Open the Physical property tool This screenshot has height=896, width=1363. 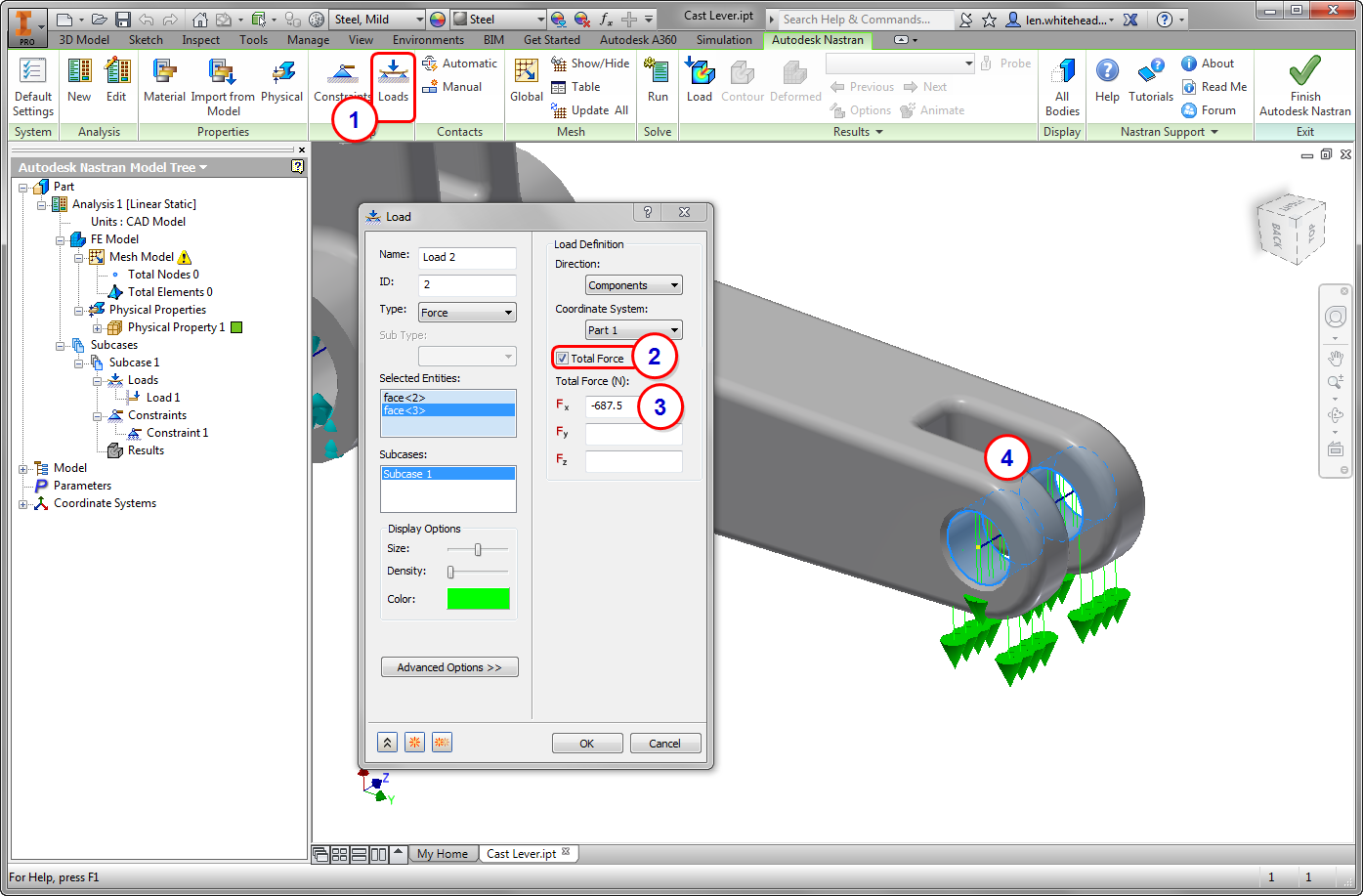pos(281,80)
